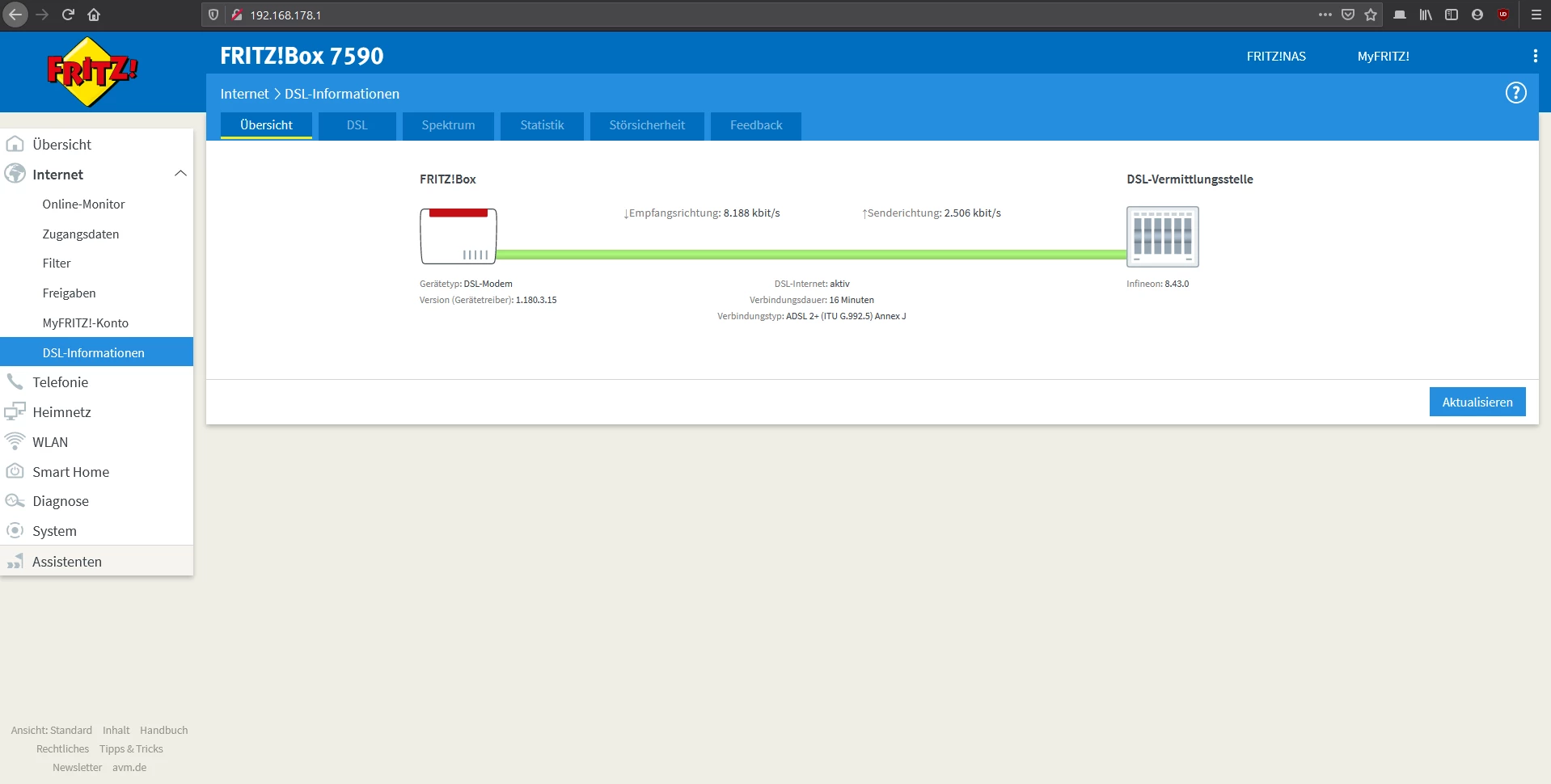Screen dimensions: 1551x784
Task: Click Verbindungstyp ADSL 2+ Annex J text
Action: click(x=811, y=316)
